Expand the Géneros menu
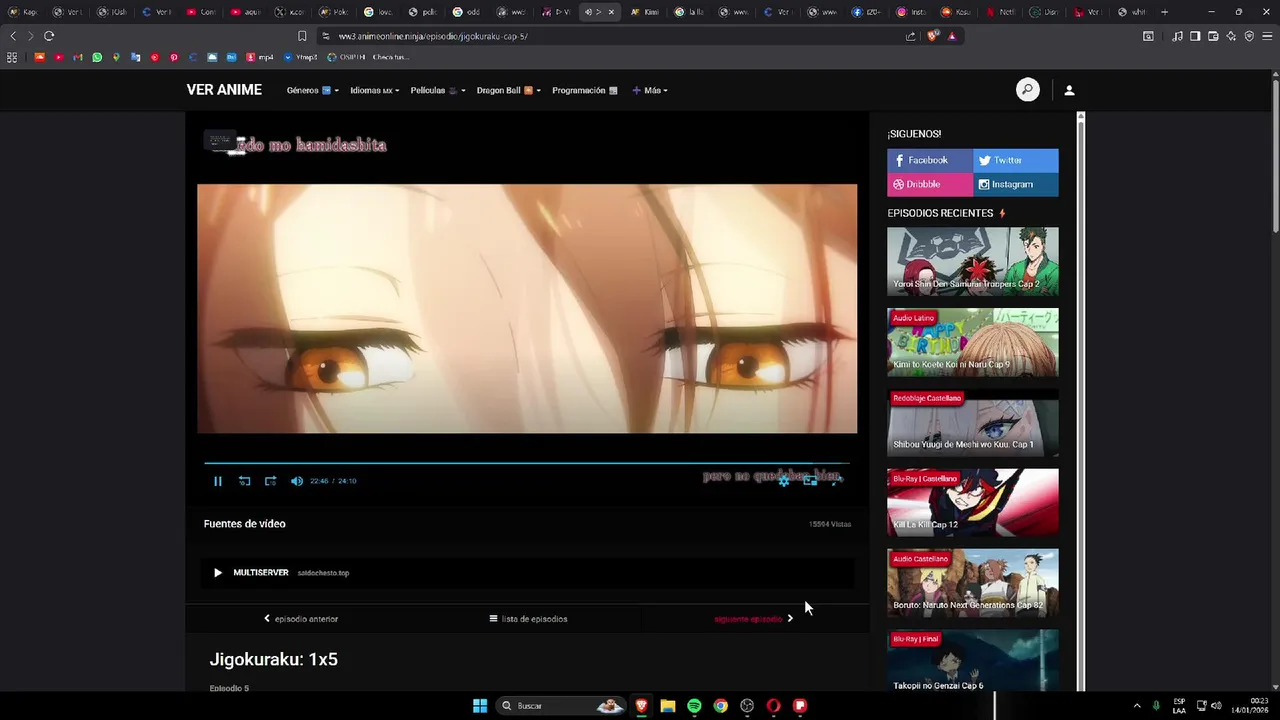Screen dimensions: 1280x720 click(312, 90)
